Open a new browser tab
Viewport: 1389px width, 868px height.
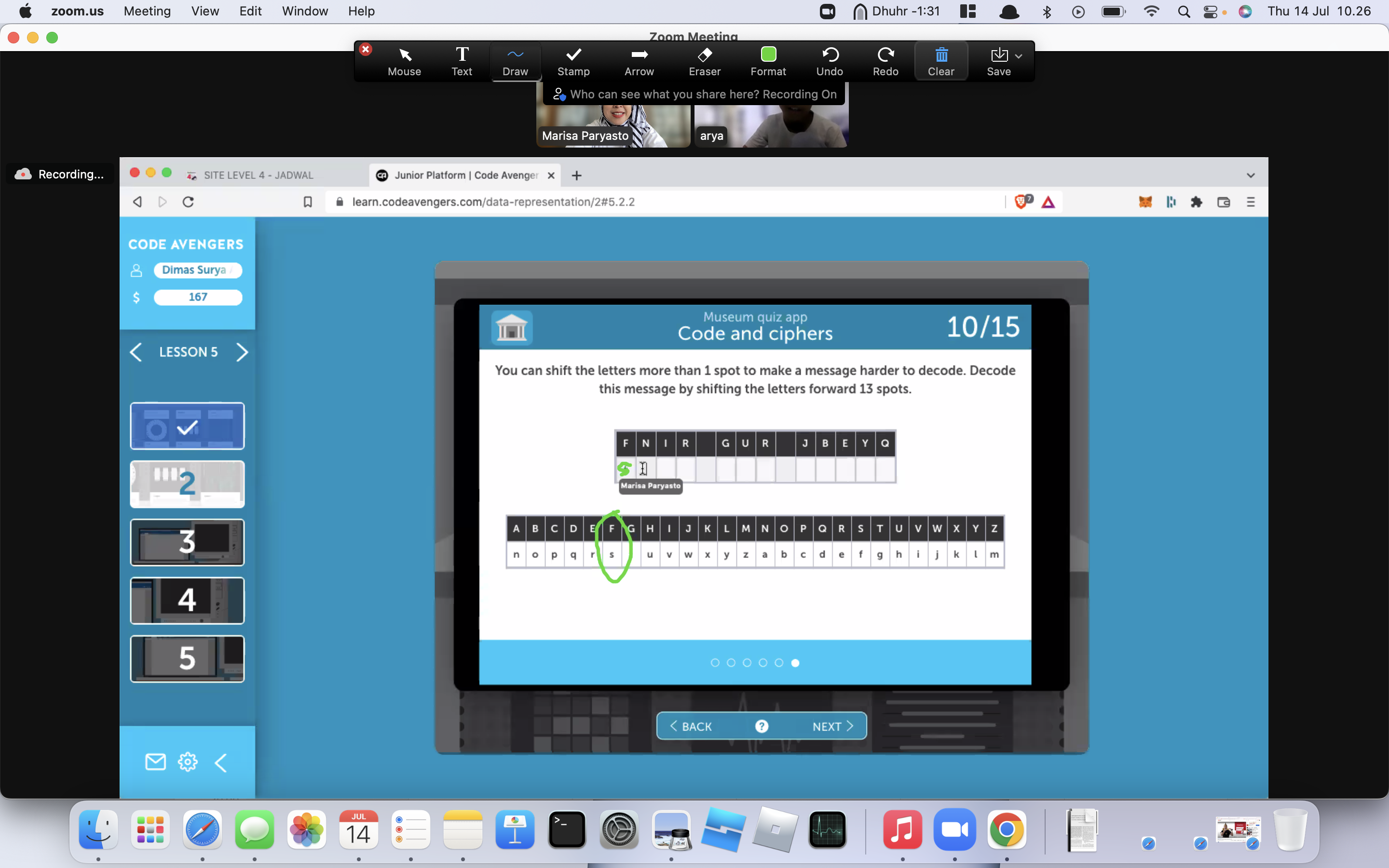[x=577, y=175]
